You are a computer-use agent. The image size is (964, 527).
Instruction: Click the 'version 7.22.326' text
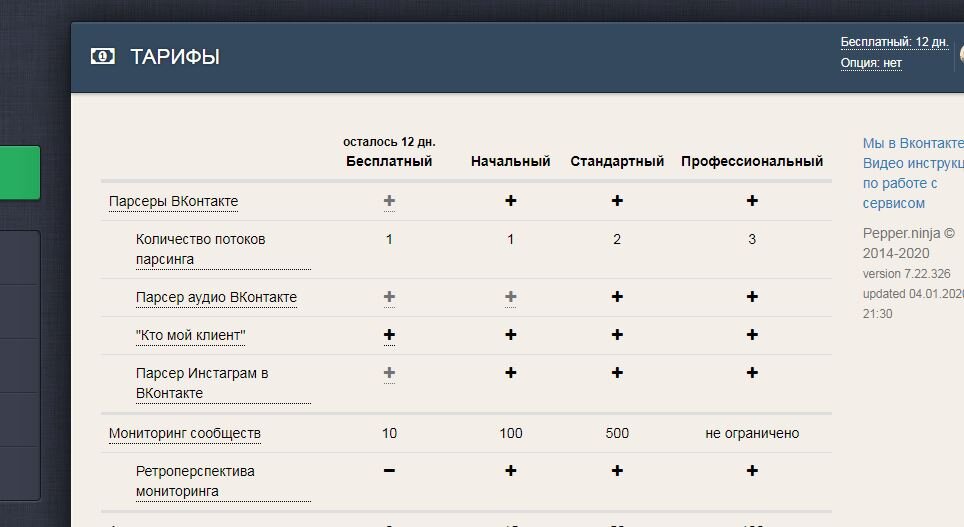(x=906, y=274)
